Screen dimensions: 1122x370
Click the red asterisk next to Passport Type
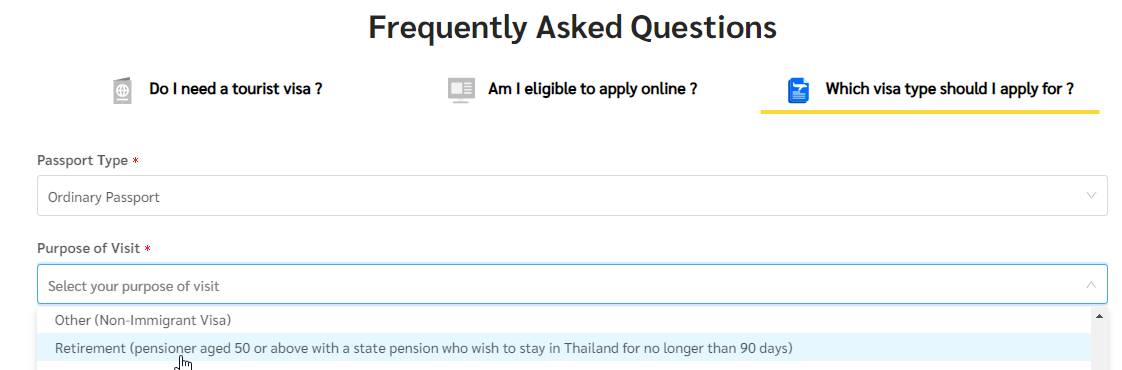136,160
